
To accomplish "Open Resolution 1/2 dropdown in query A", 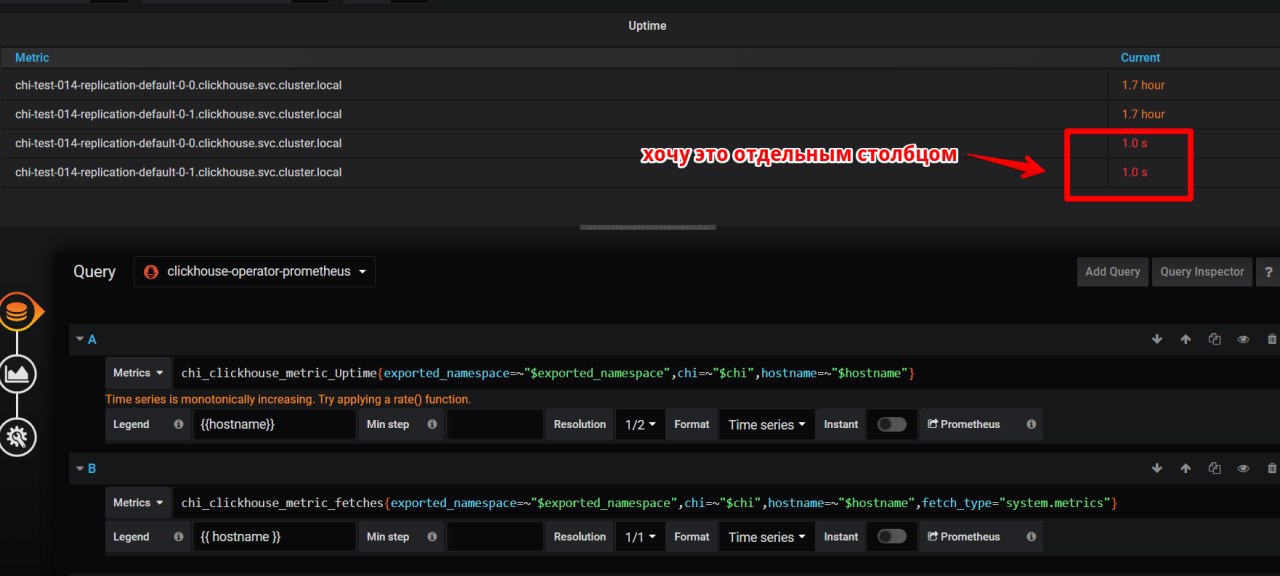I will point(640,424).
